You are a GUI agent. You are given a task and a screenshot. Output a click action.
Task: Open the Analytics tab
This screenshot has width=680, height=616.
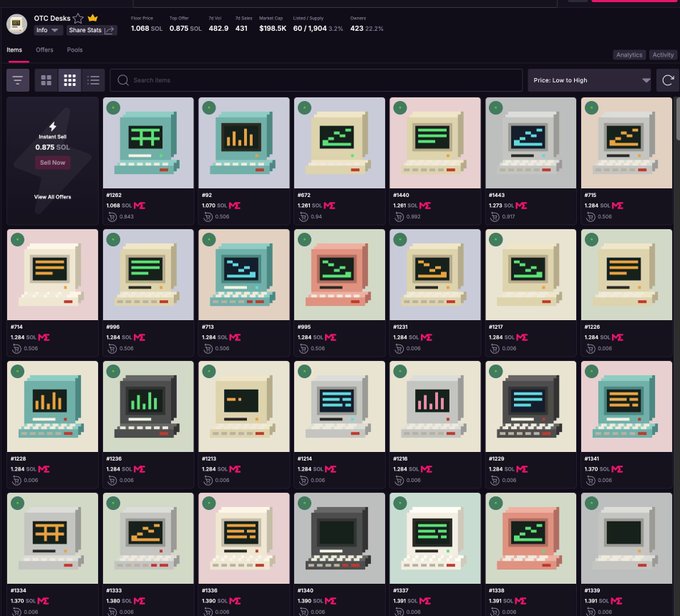629,55
